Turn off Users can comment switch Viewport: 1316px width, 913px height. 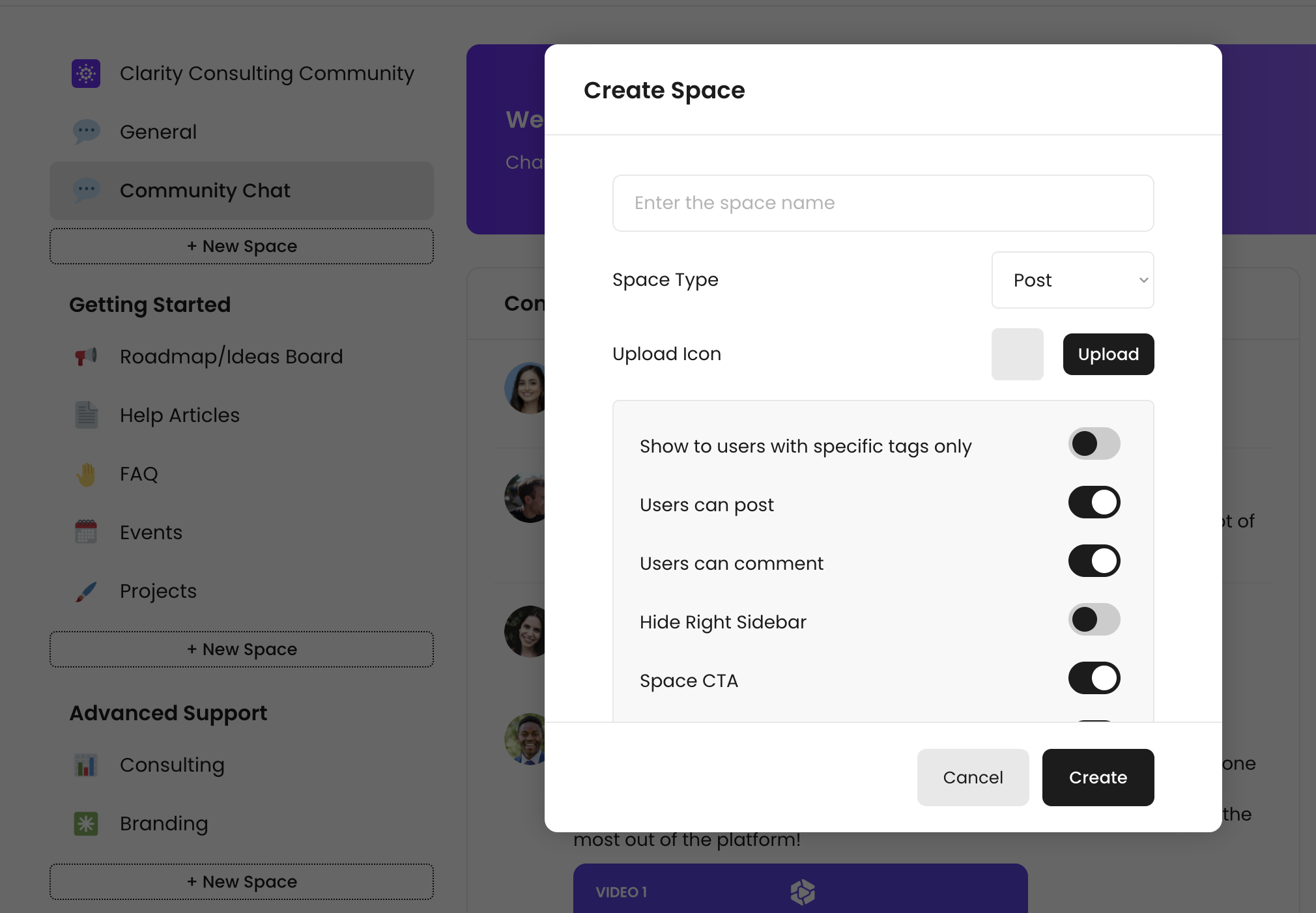tap(1094, 561)
